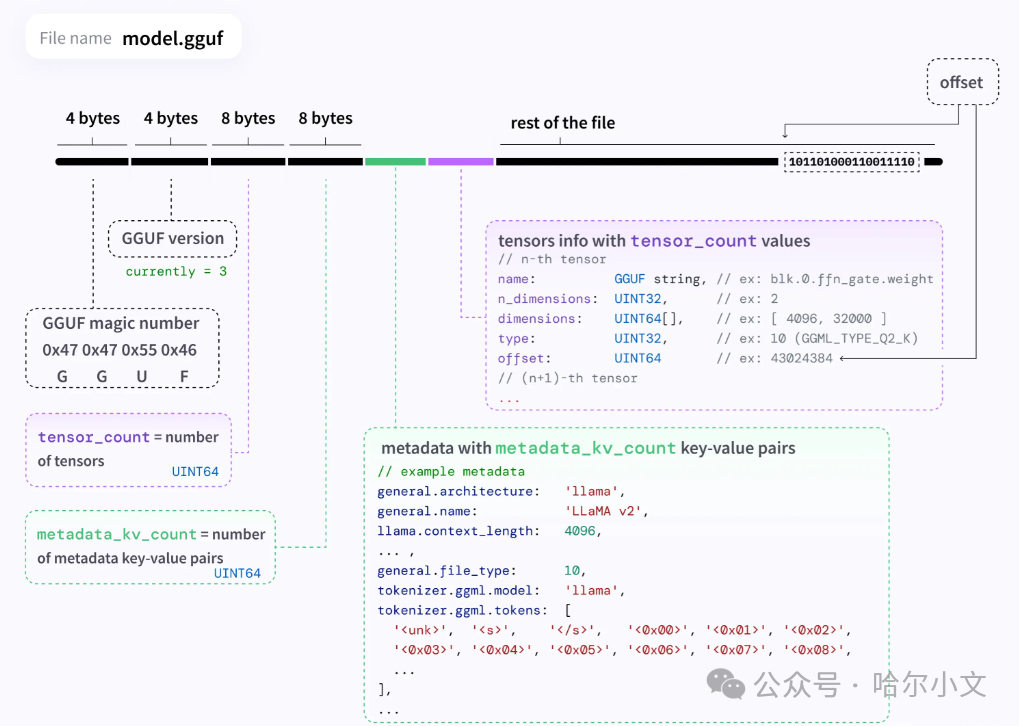
Task: Click the token '<s>'
Action: pyautogui.click(x=491, y=630)
